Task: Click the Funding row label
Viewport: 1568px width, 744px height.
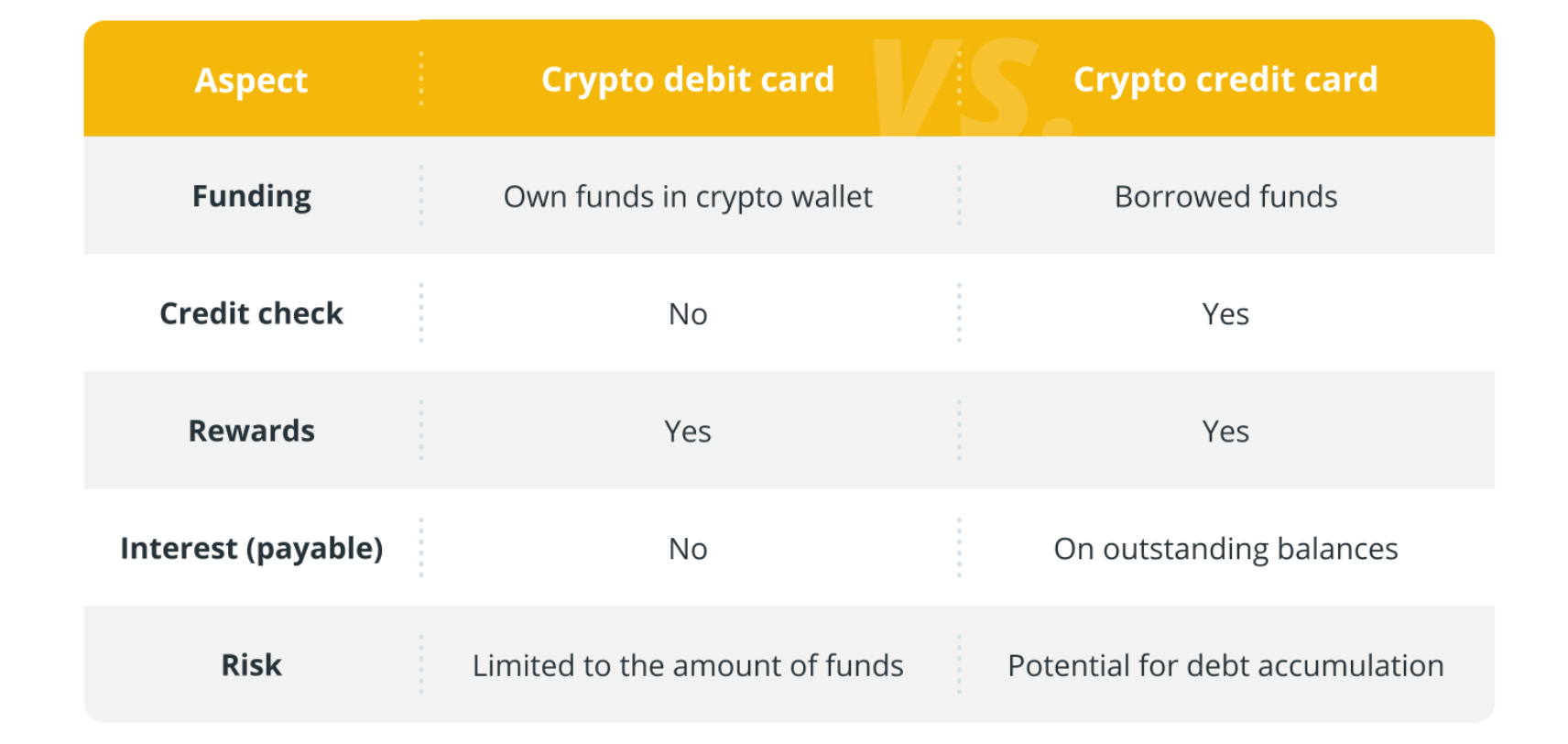Action: 251,196
